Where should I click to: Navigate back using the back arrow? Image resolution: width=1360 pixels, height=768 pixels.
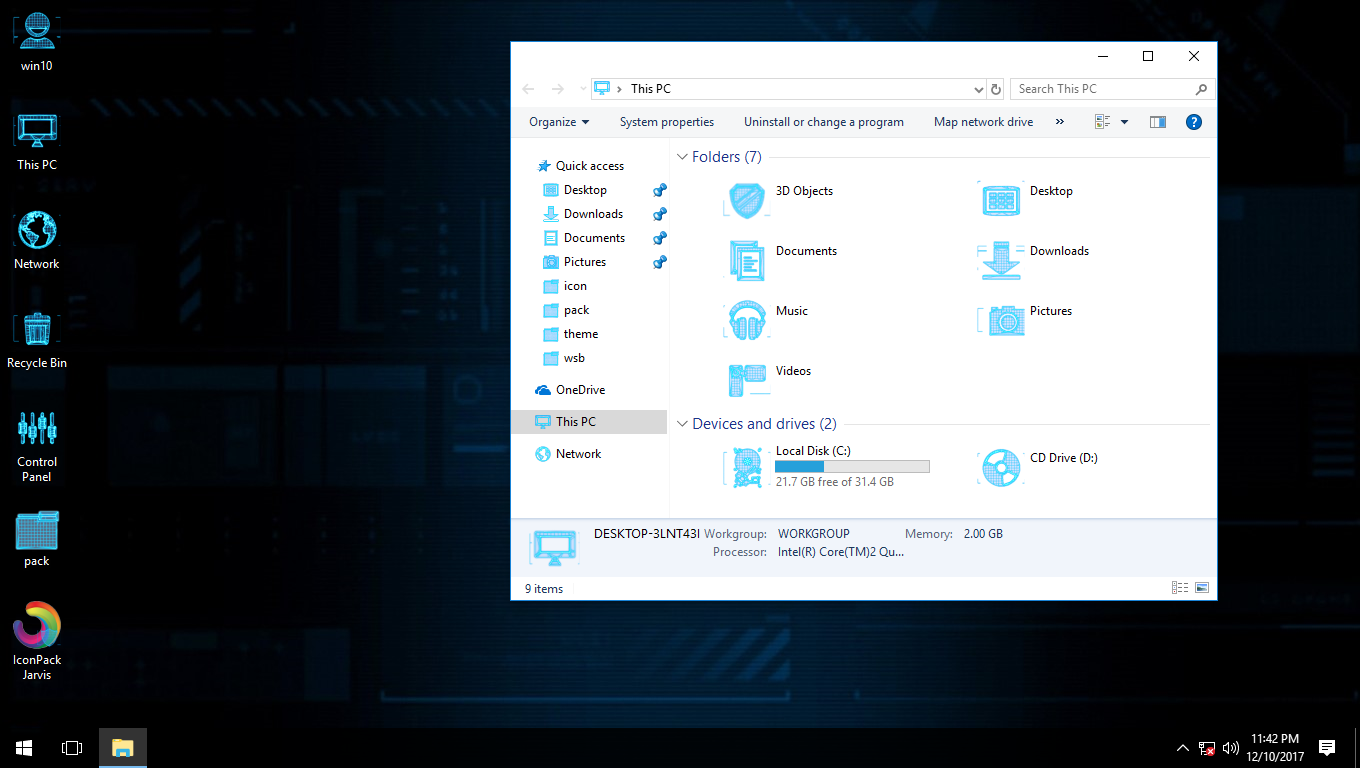tap(528, 88)
